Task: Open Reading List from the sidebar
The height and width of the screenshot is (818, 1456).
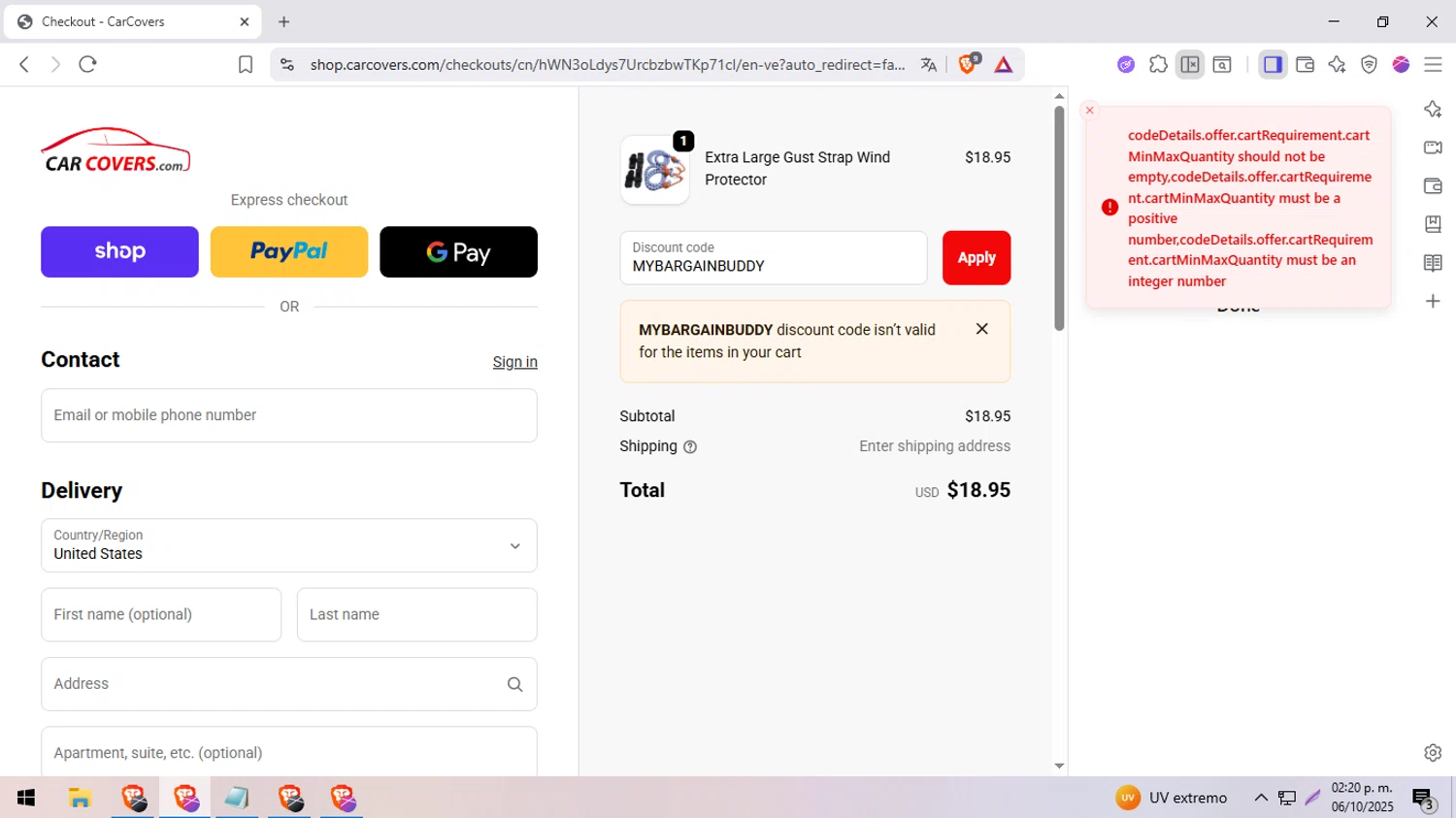Action: (1433, 263)
